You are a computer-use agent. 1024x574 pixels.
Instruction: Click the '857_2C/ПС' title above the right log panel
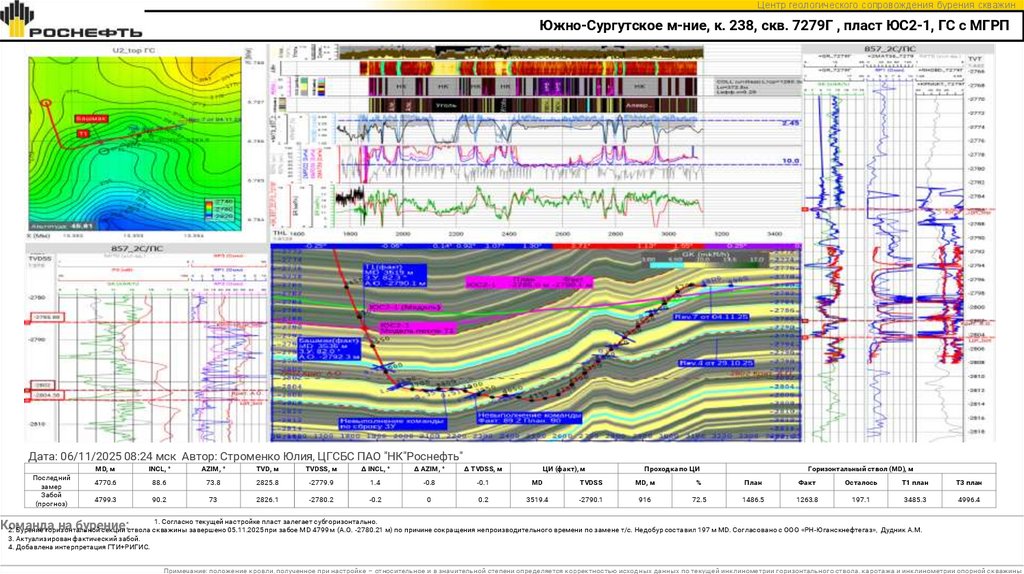(x=889, y=49)
